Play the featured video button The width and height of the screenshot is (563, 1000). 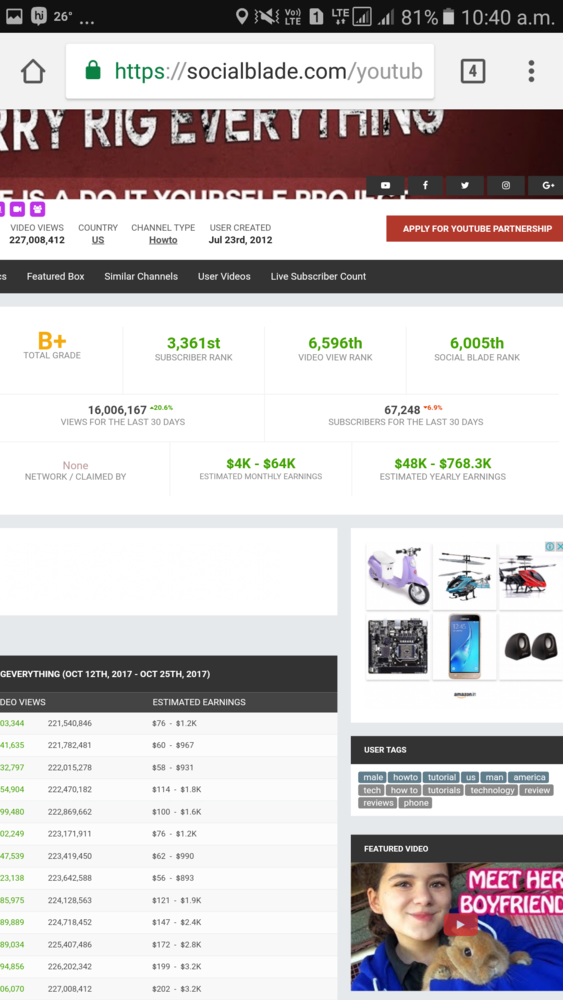pos(460,924)
